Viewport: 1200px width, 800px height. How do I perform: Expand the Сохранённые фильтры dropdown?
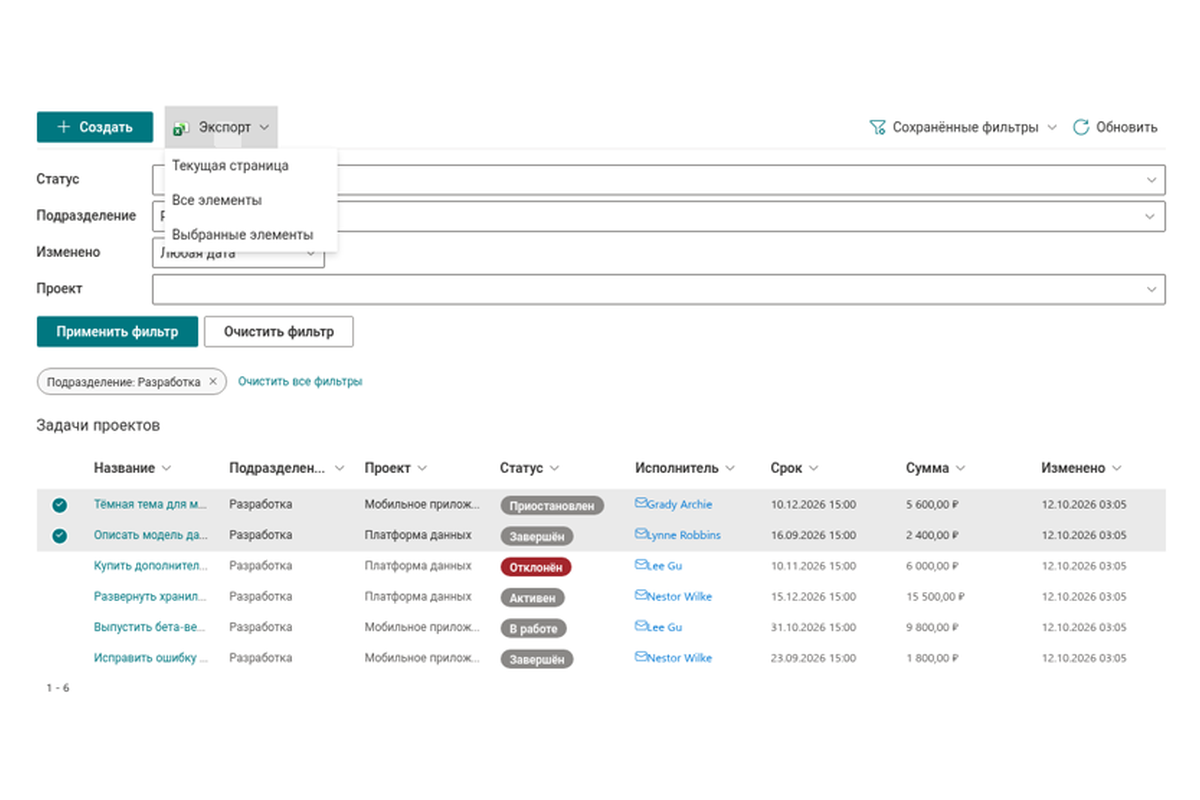(1051, 128)
